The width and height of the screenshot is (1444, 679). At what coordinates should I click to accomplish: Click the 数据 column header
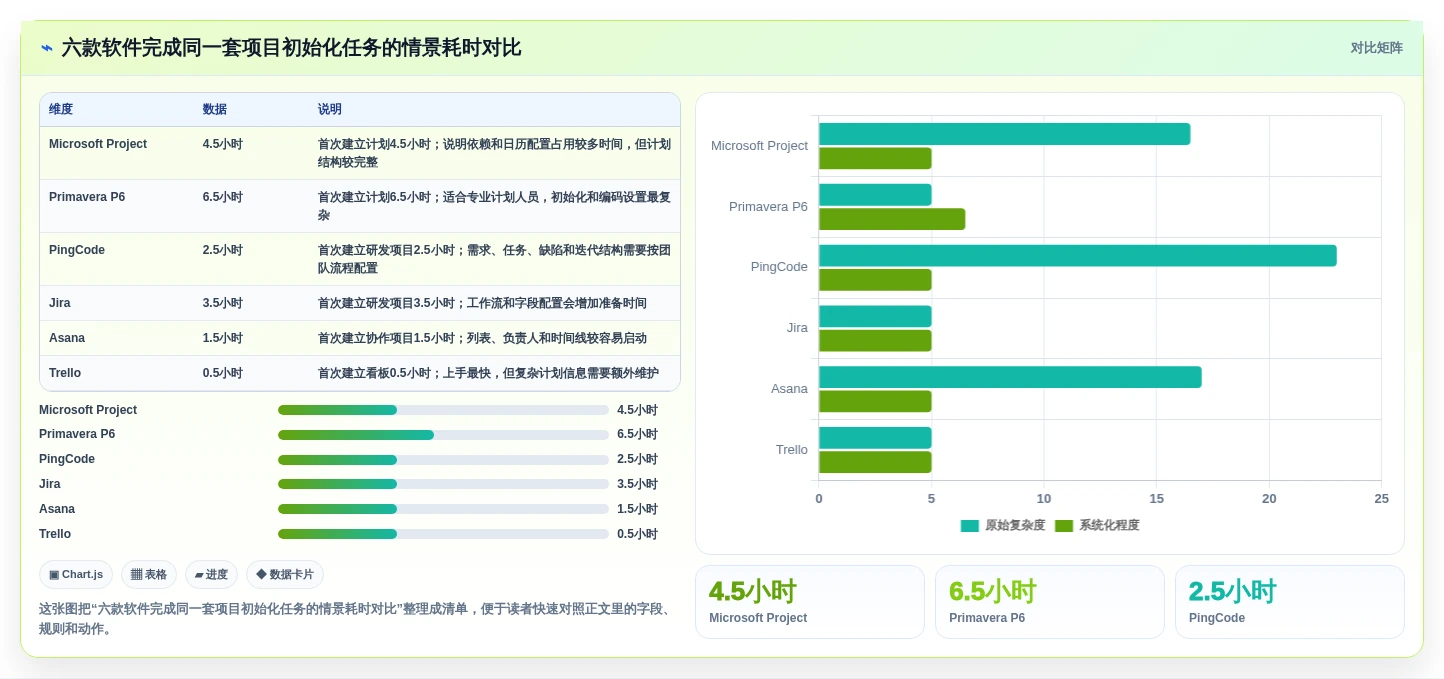214,110
